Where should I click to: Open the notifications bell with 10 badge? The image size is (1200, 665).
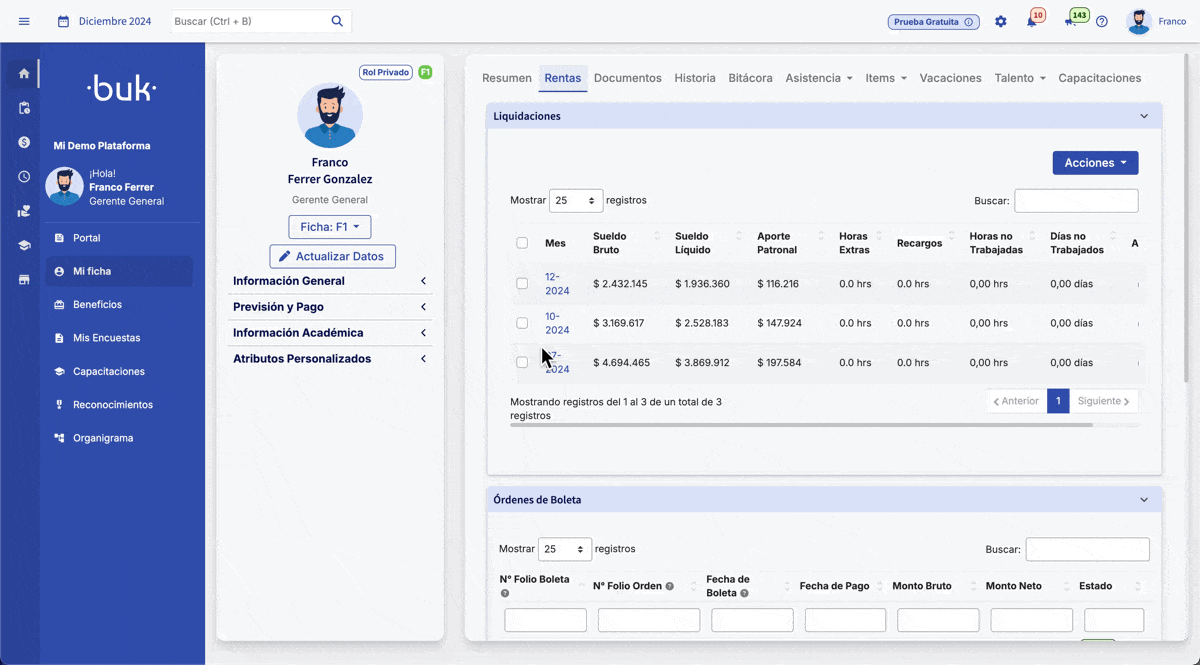click(x=1032, y=21)
